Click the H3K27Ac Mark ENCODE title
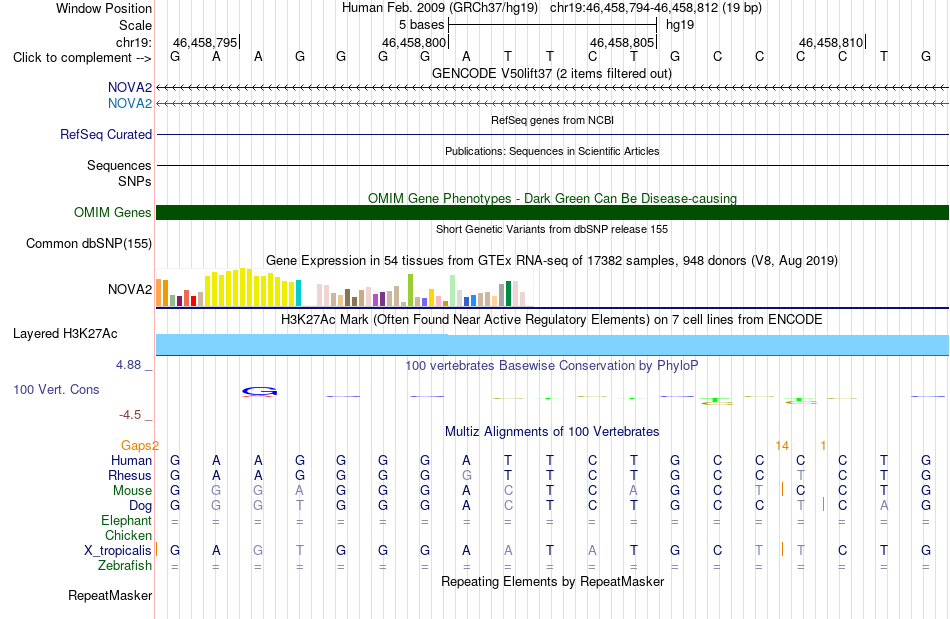 click(552, 319)
